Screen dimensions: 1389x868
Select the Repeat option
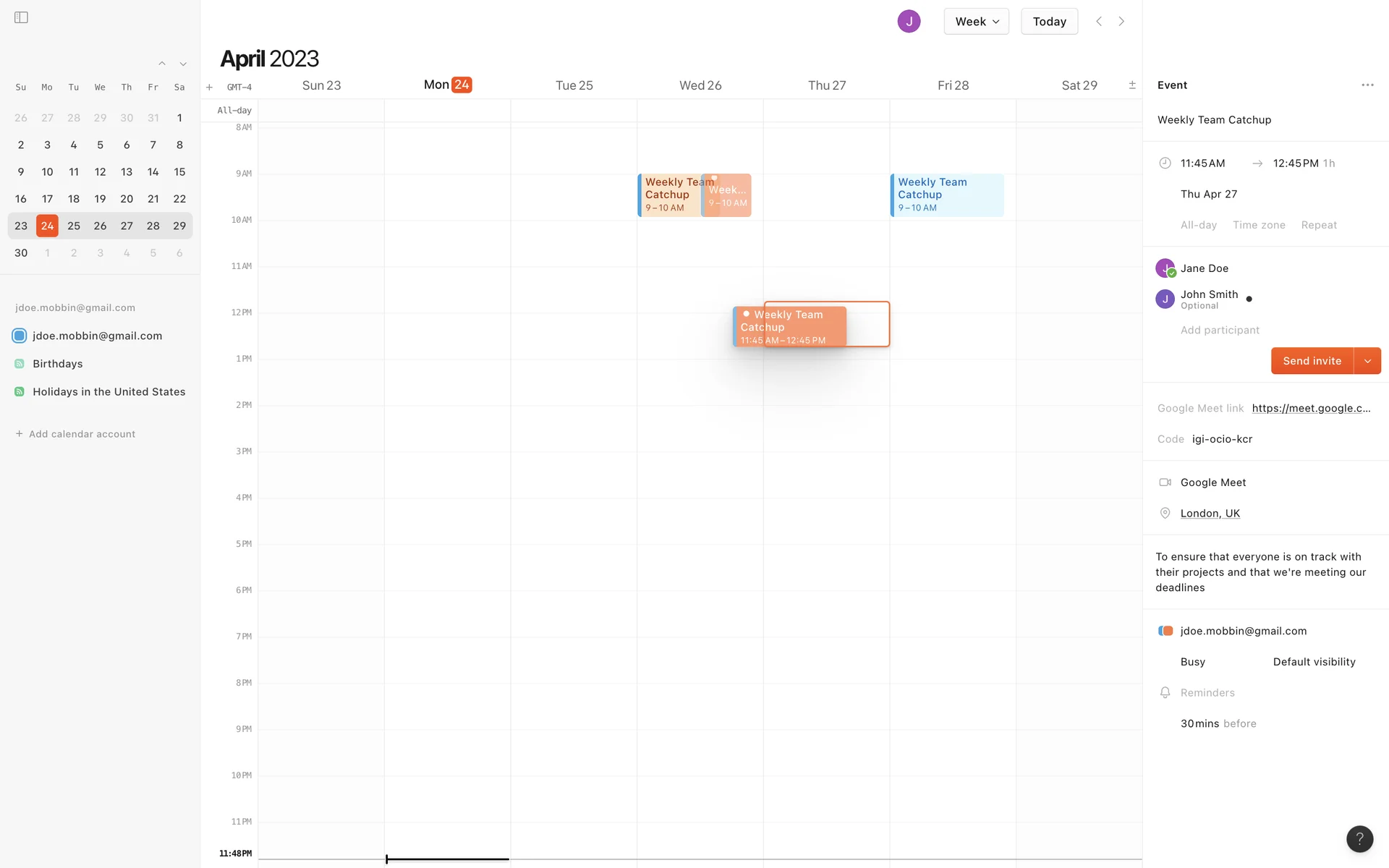[x=1318, y=225]
